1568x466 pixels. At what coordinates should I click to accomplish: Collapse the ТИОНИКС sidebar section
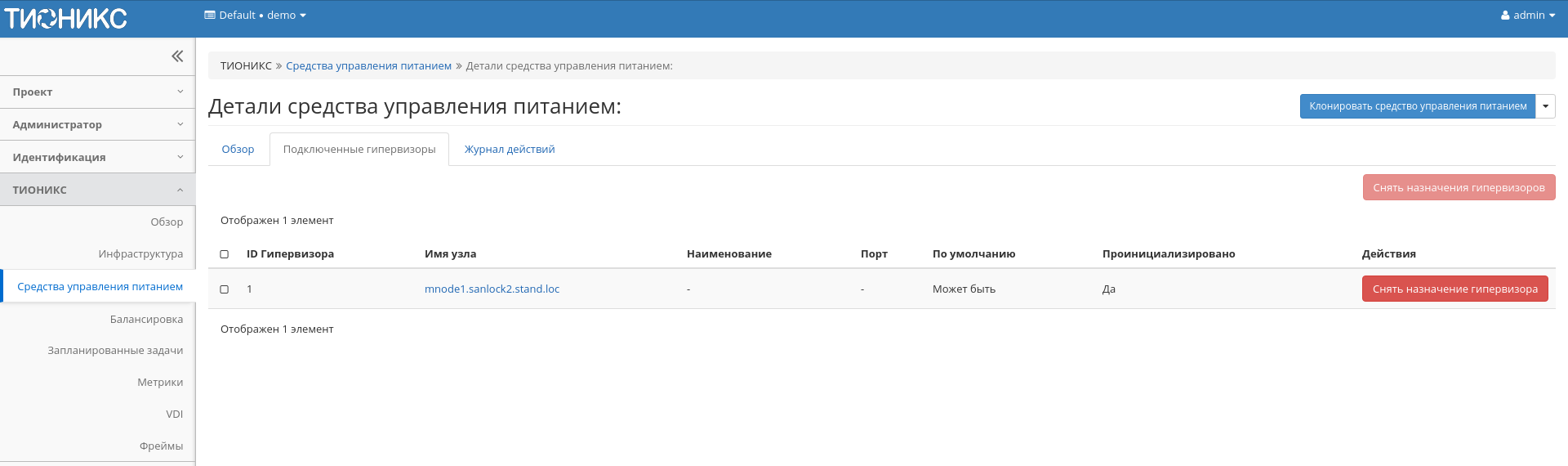point(97,190)
